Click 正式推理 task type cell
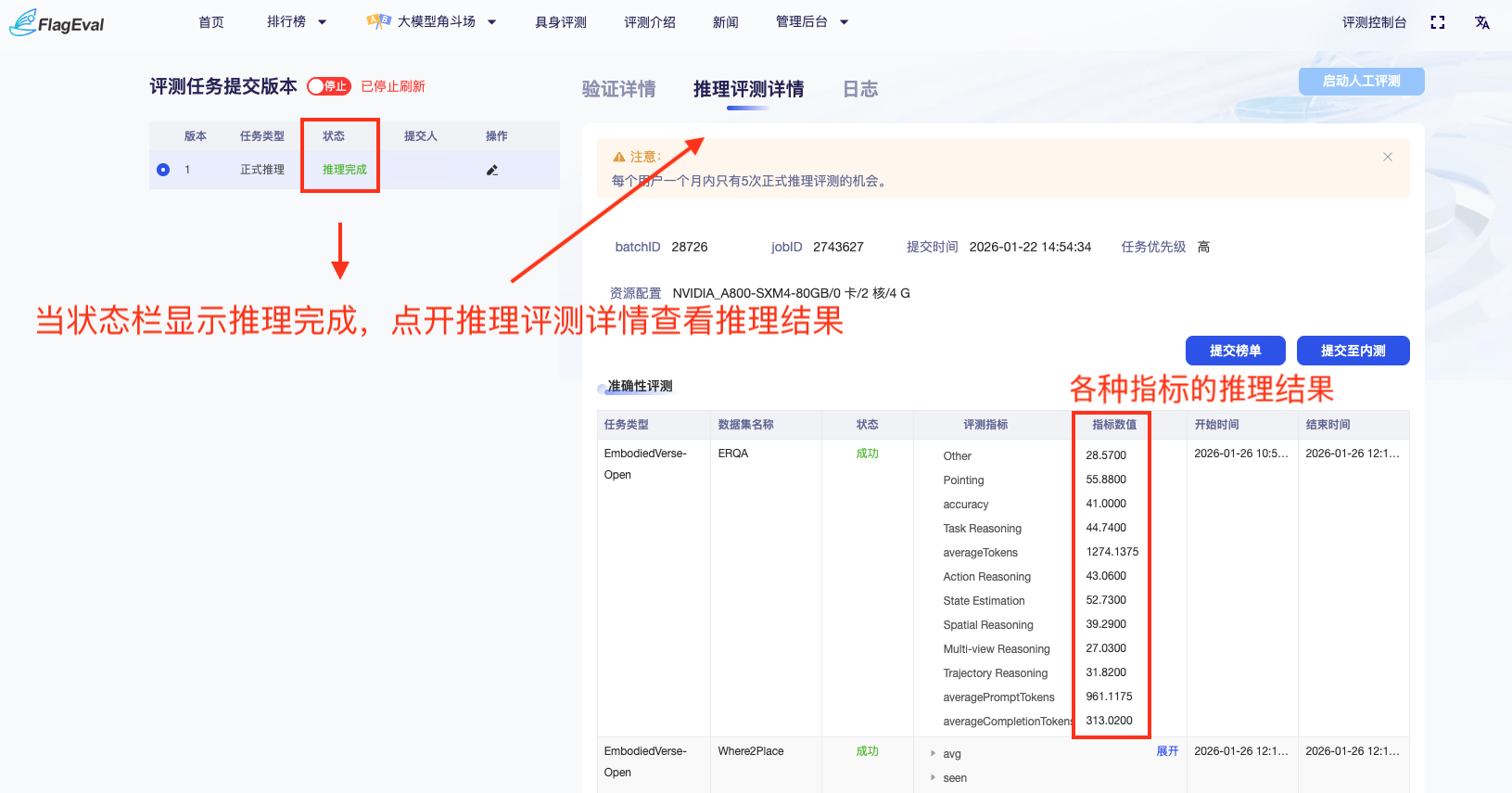1512x793 pixels. click(262, 170)
